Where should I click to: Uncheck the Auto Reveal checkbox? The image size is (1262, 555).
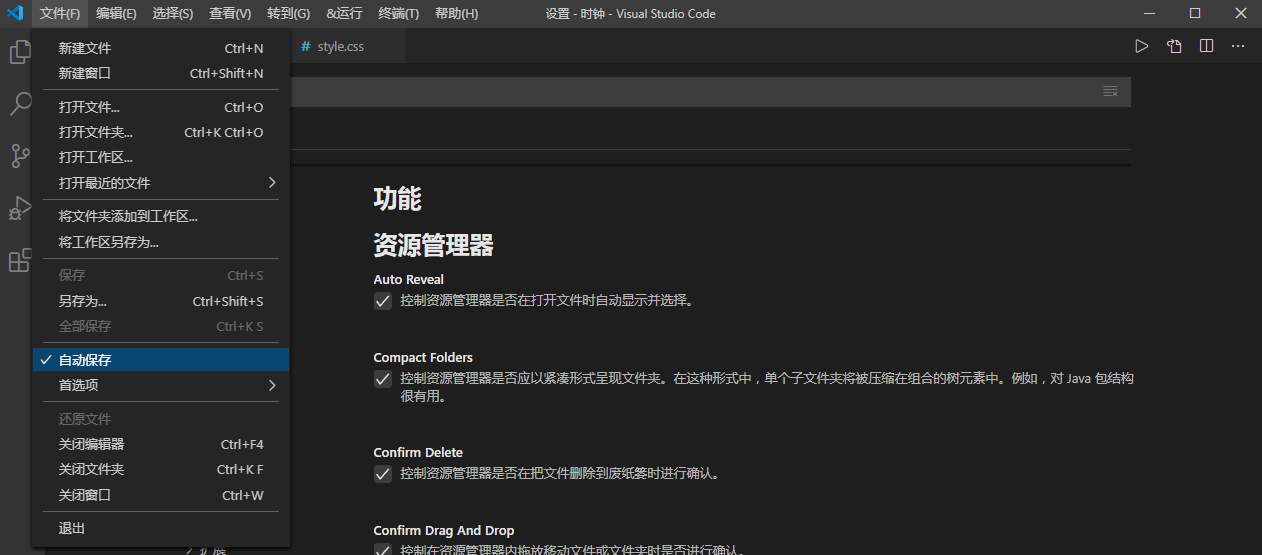click(x=383, y=300)
